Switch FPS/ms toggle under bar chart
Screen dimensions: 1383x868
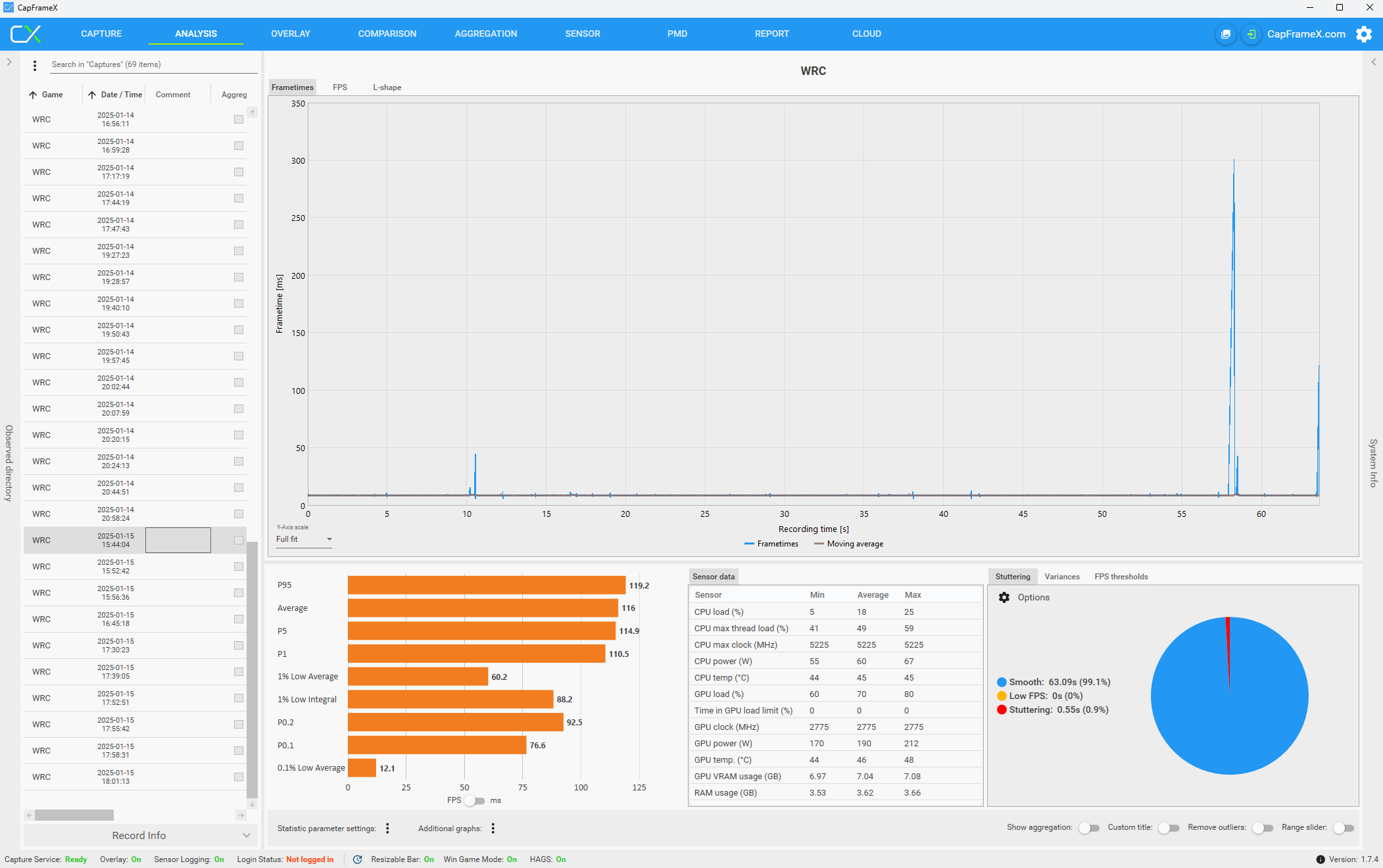pos(475,800)
